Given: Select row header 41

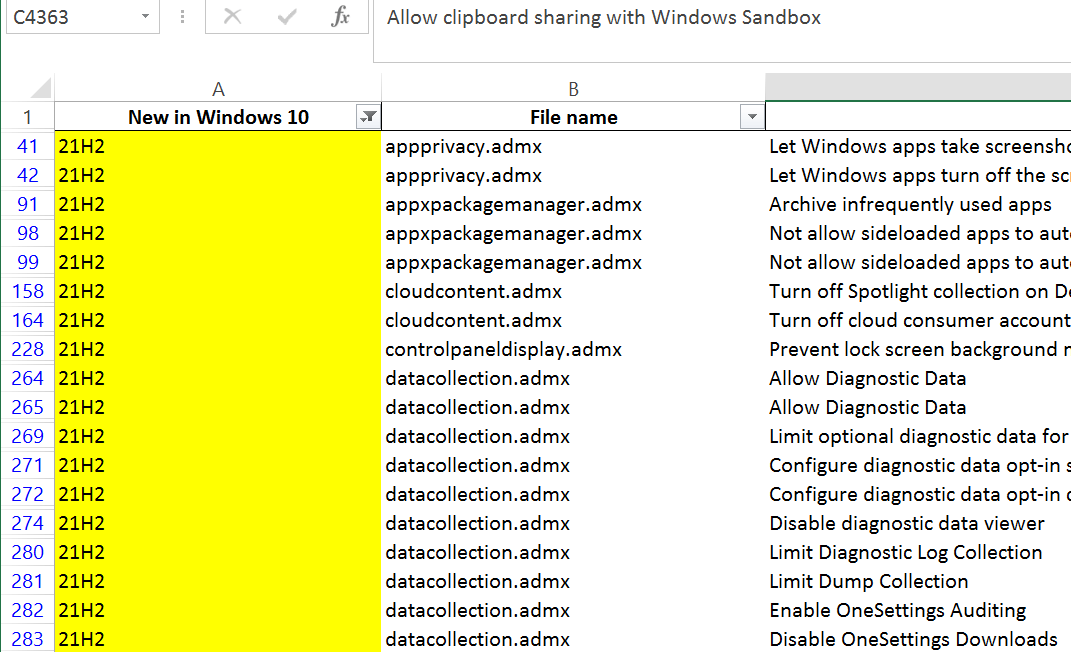Looking at the screenshot, I should pyautogui.click(x=27, y=146).
